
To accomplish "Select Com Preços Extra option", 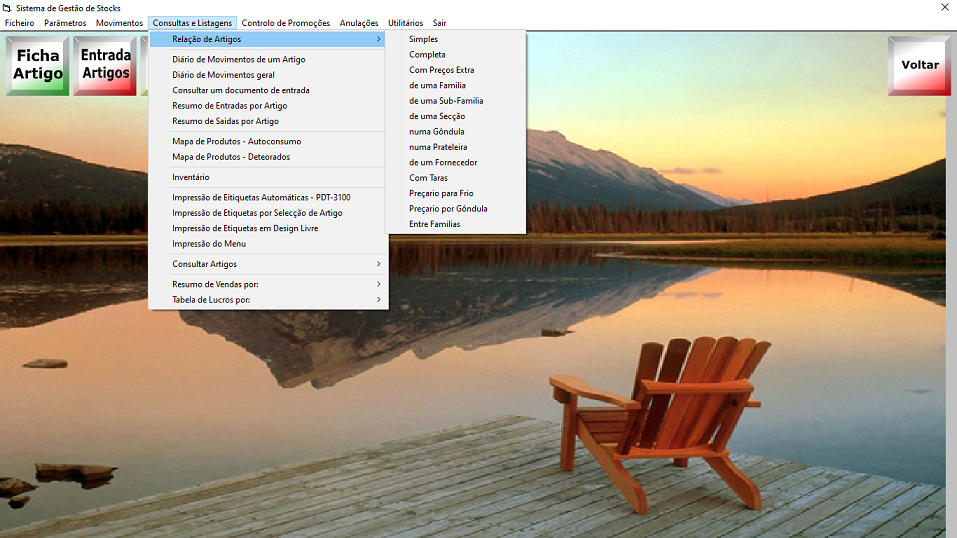I will [441, 70].
